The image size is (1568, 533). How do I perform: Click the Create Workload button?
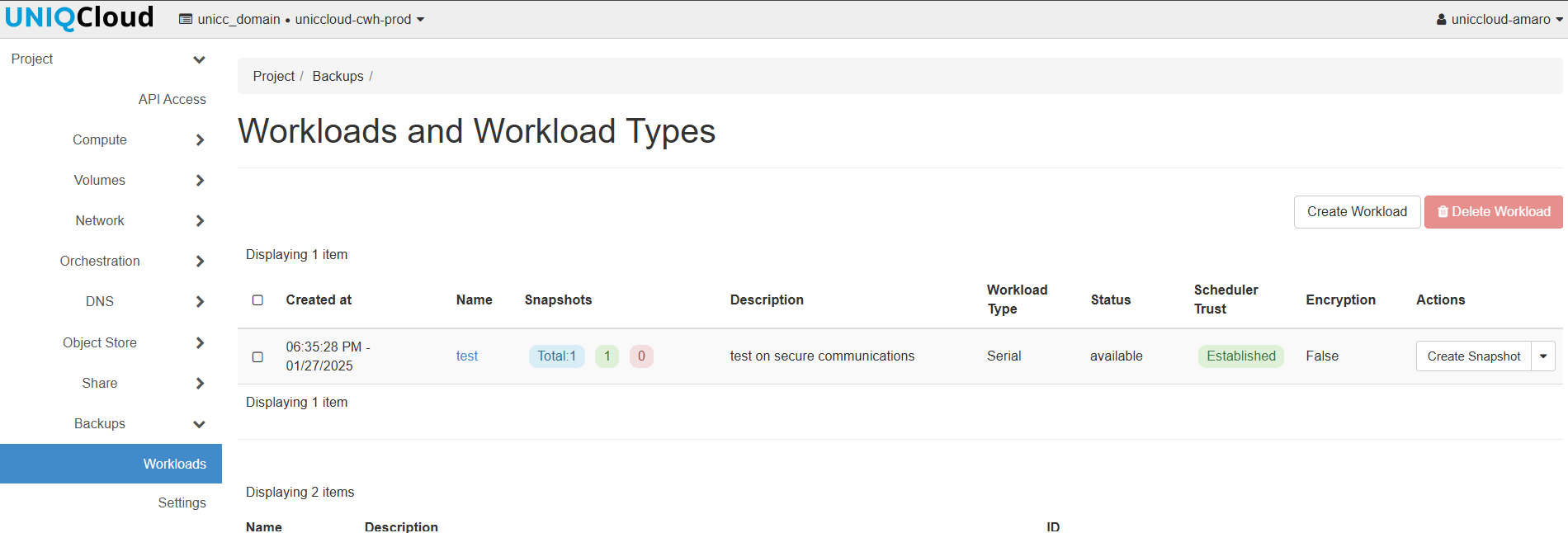[1357, 212]
